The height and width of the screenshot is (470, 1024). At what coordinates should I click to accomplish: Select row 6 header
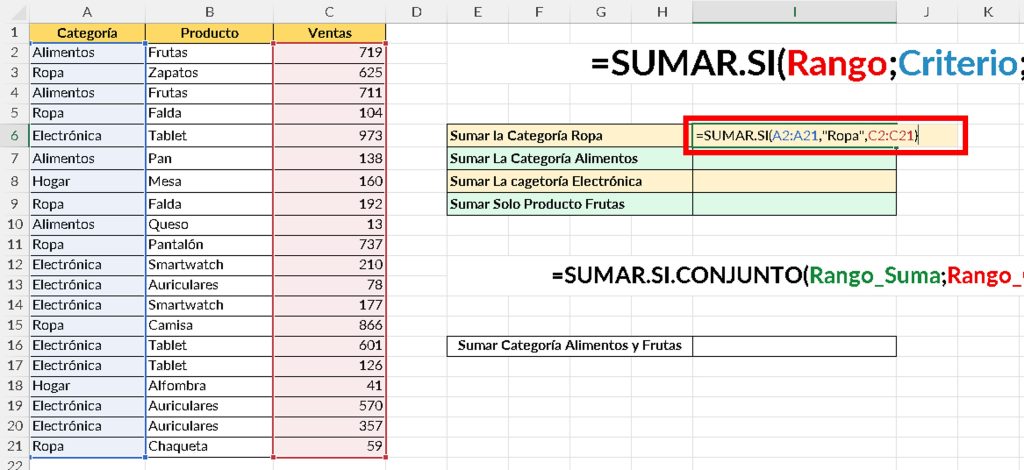point(14,134)
